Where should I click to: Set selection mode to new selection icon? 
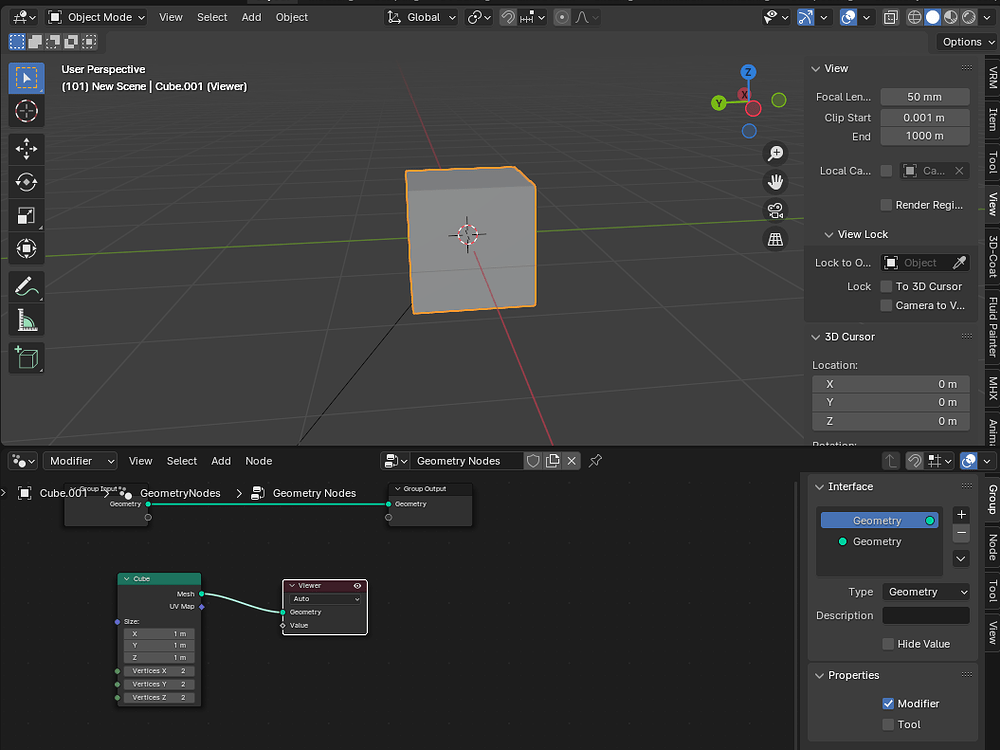[x=17, y=42]
